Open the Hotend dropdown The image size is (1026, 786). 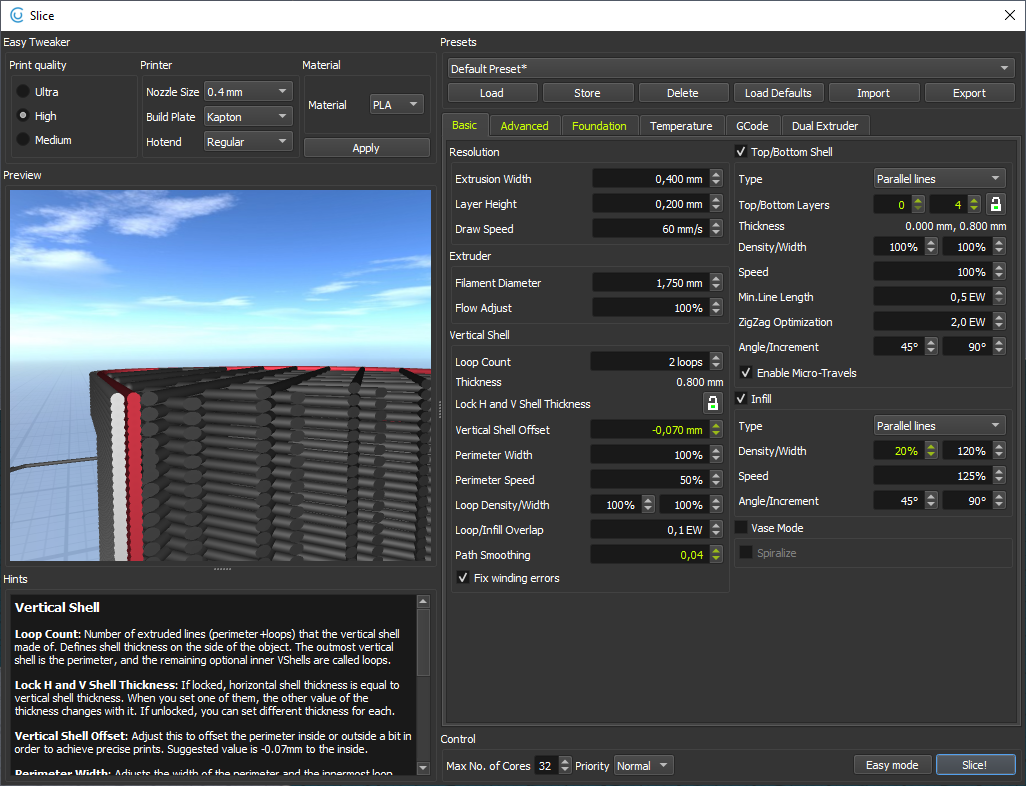pyautogui.click(x=248, y=141)
